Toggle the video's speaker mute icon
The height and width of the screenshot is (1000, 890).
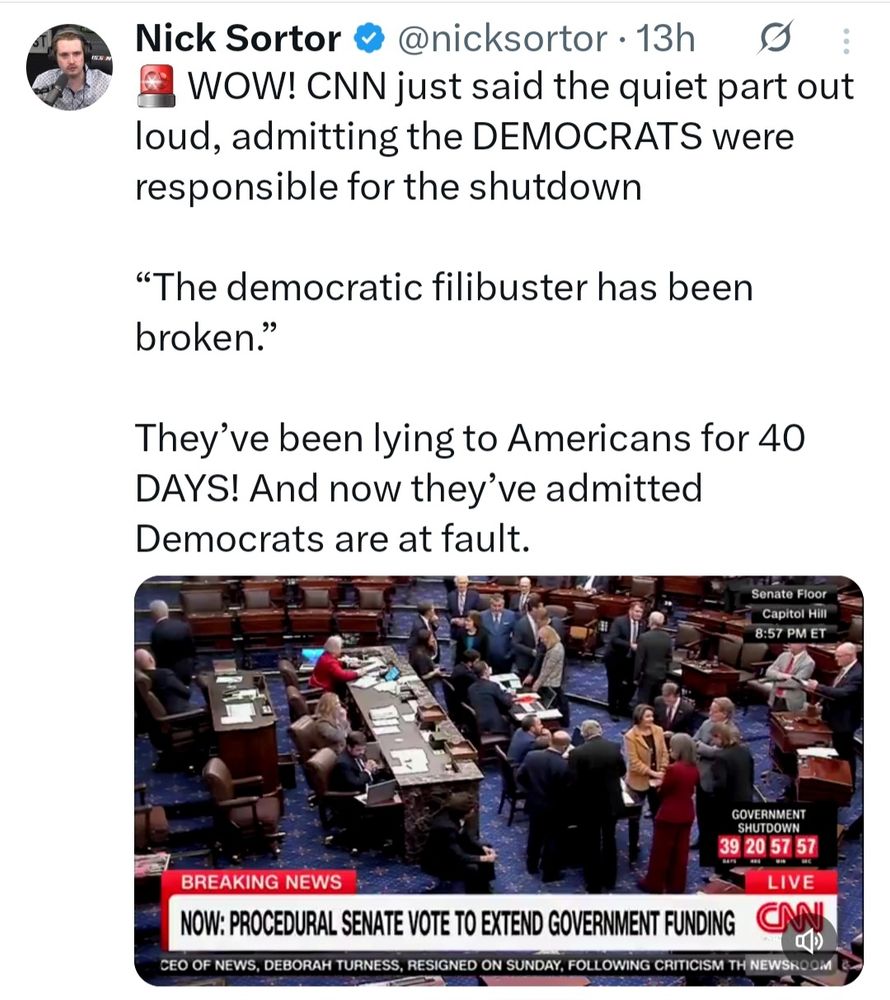point(809,939)
